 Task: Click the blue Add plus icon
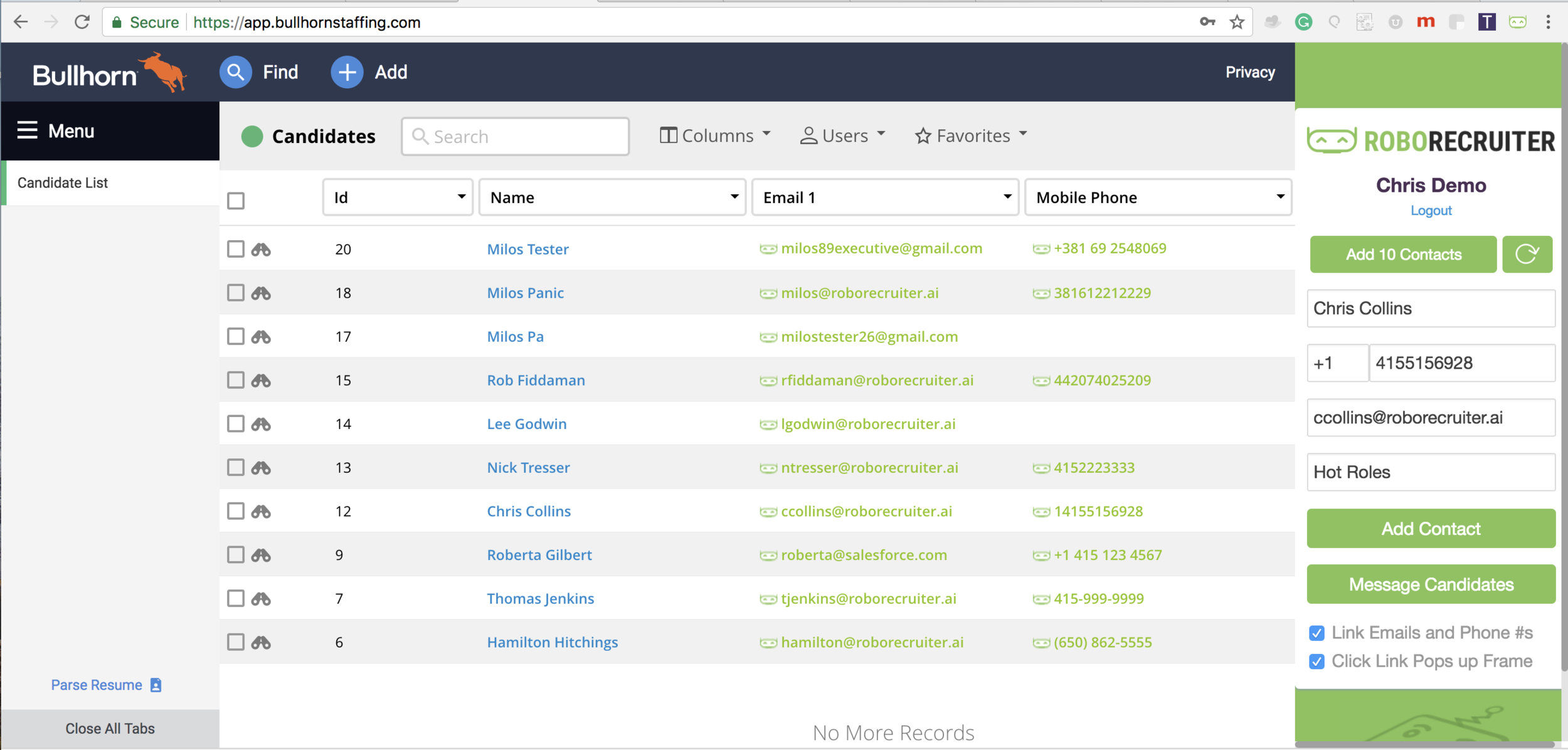pos(347,72)
